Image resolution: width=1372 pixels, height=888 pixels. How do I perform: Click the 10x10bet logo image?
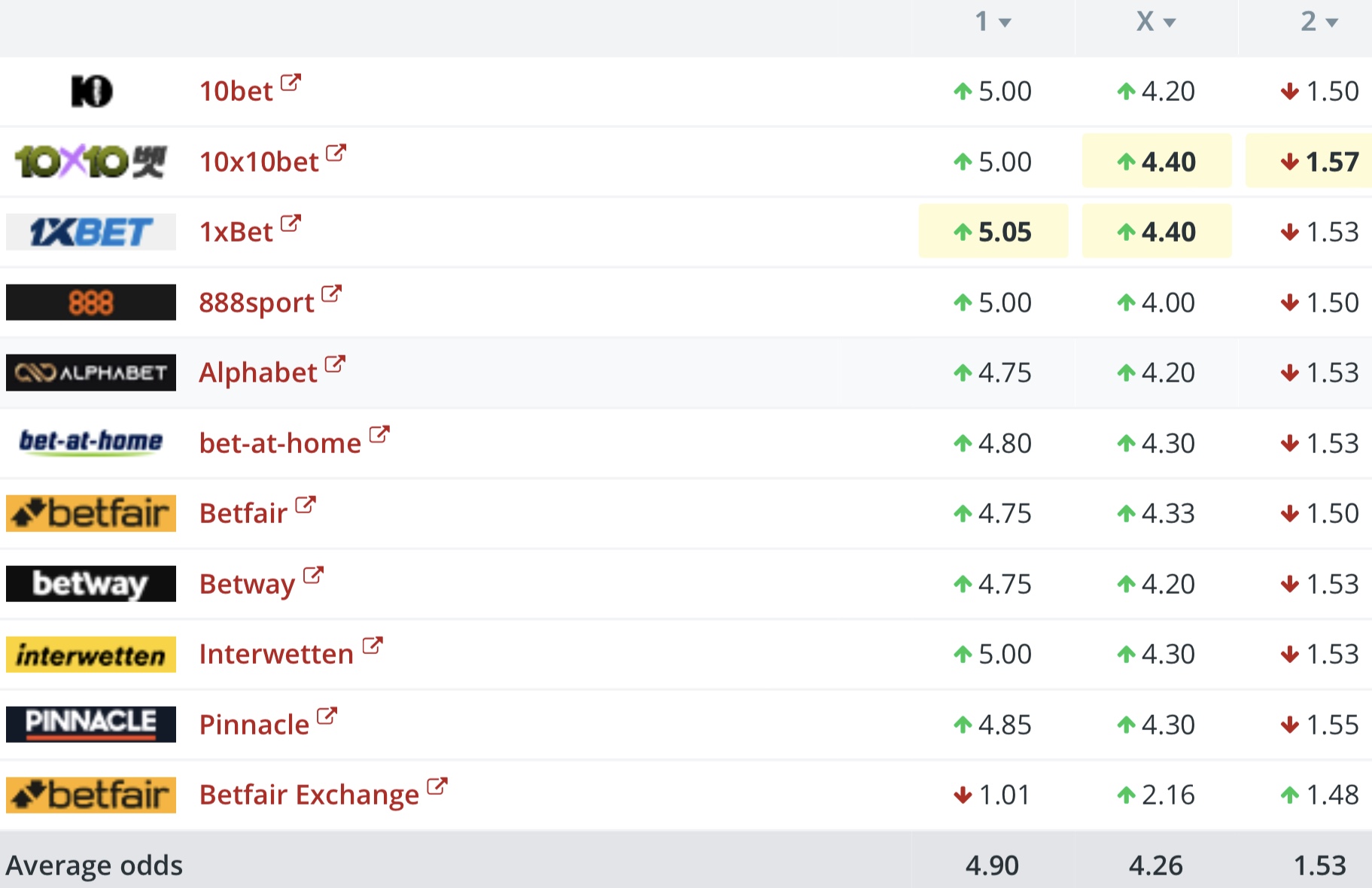[x=91, y=161]
